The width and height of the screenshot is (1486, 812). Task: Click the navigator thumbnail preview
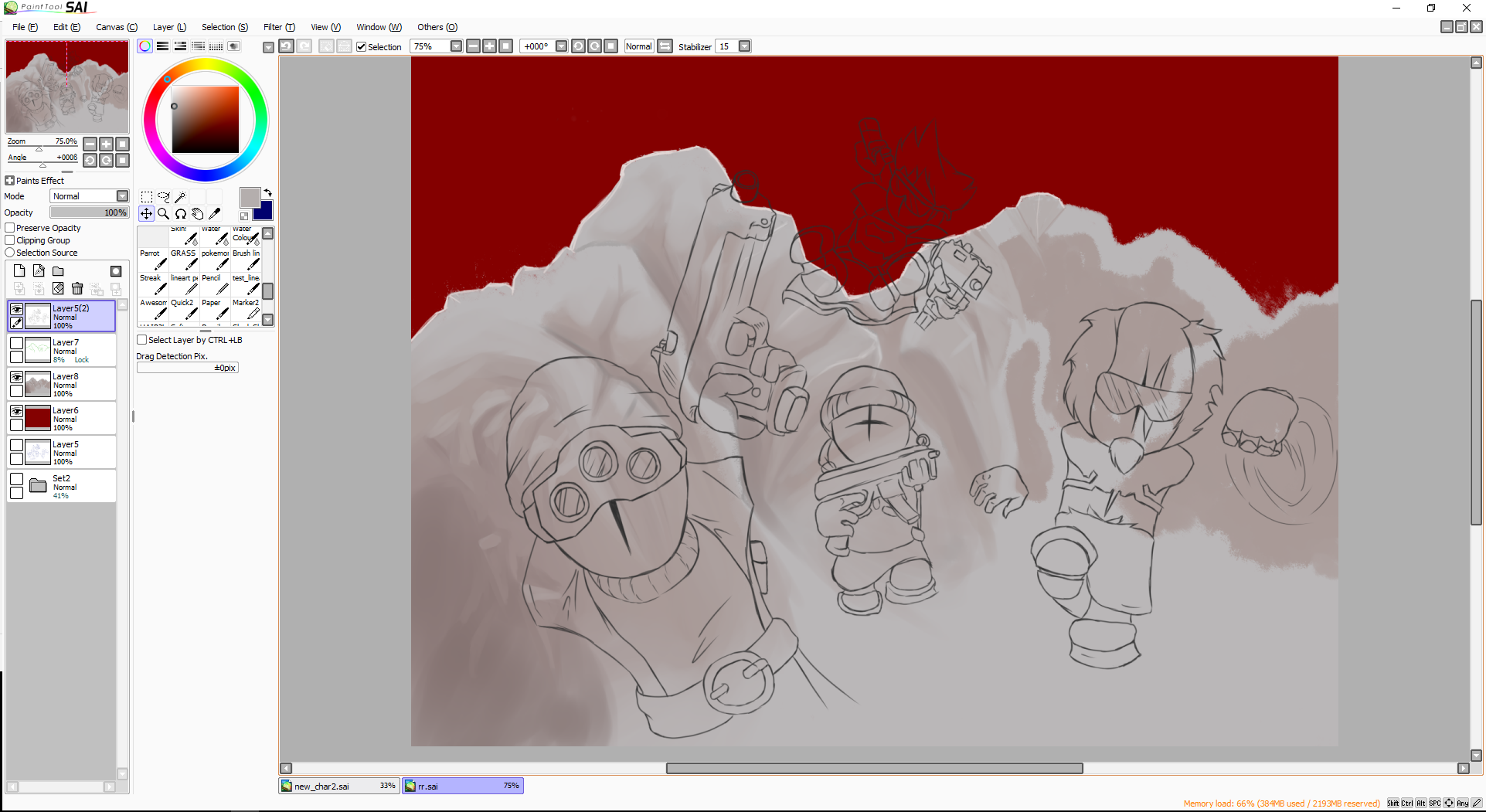(x=67, y=87)
